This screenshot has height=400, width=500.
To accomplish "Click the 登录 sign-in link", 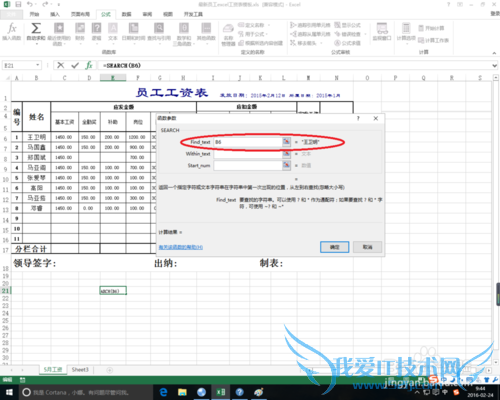I will [495, 13].
